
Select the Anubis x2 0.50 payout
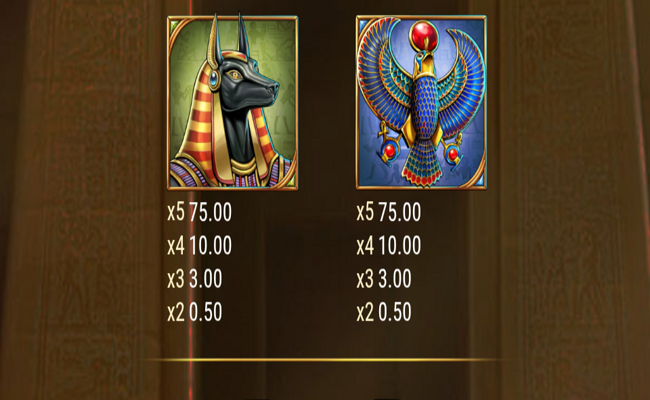(195, 312)
